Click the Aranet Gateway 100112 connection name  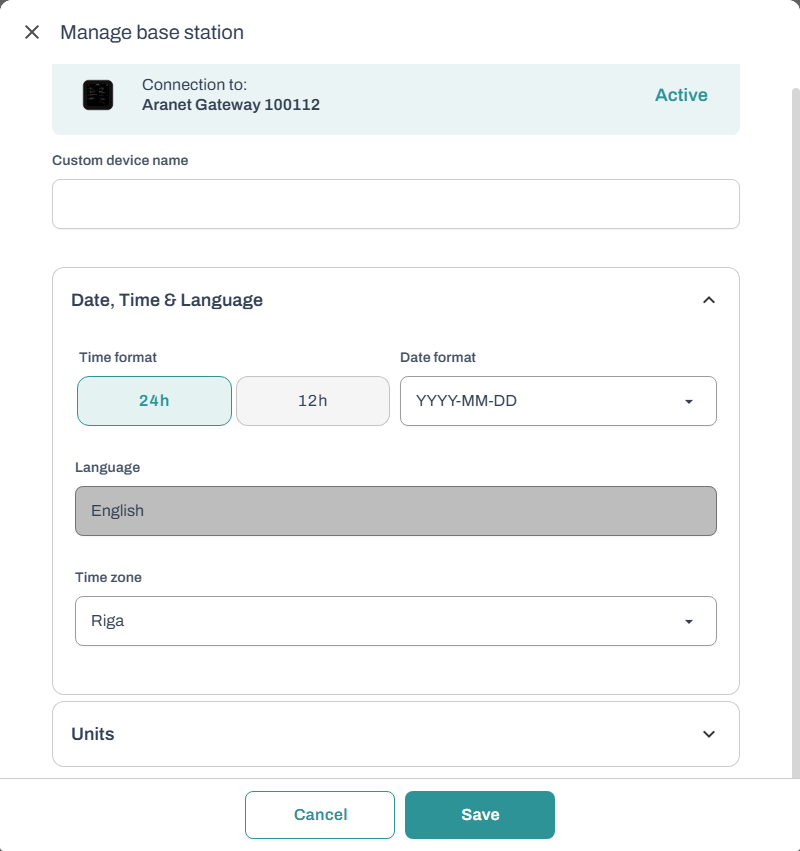coord(231,104)
